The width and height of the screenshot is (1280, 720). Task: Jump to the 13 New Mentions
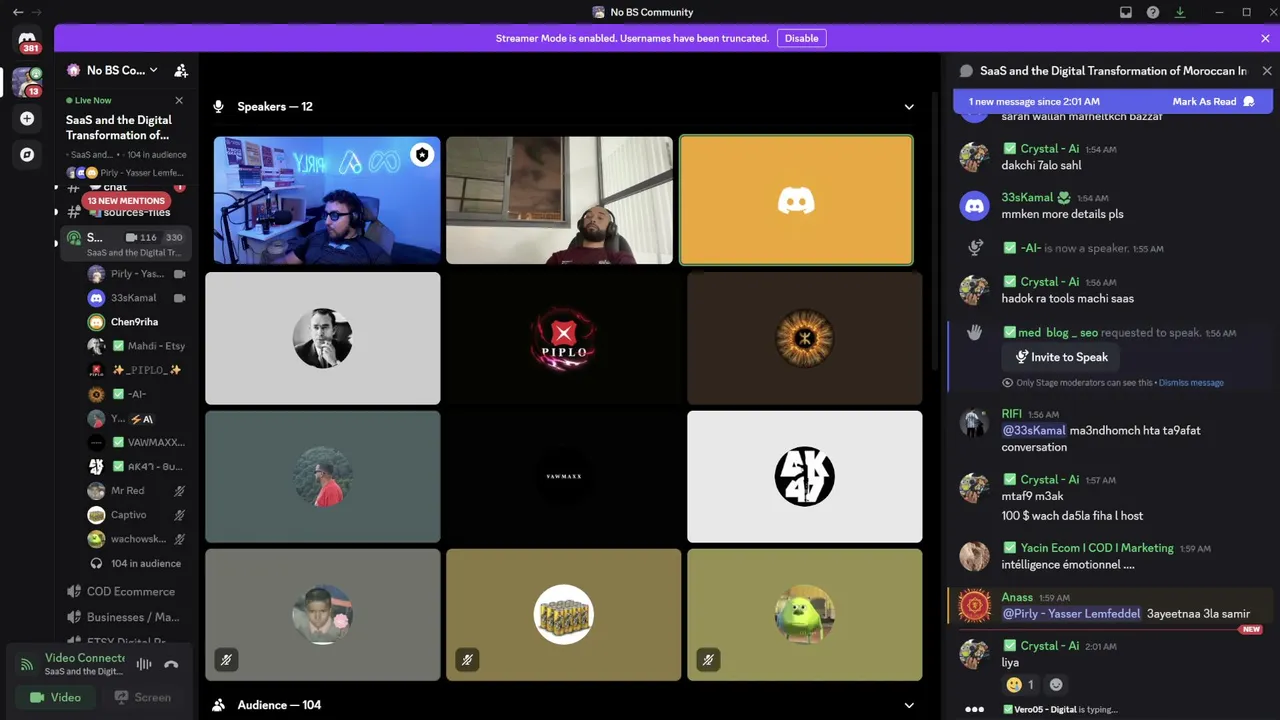pyautogui.click(x=126, y=201)
